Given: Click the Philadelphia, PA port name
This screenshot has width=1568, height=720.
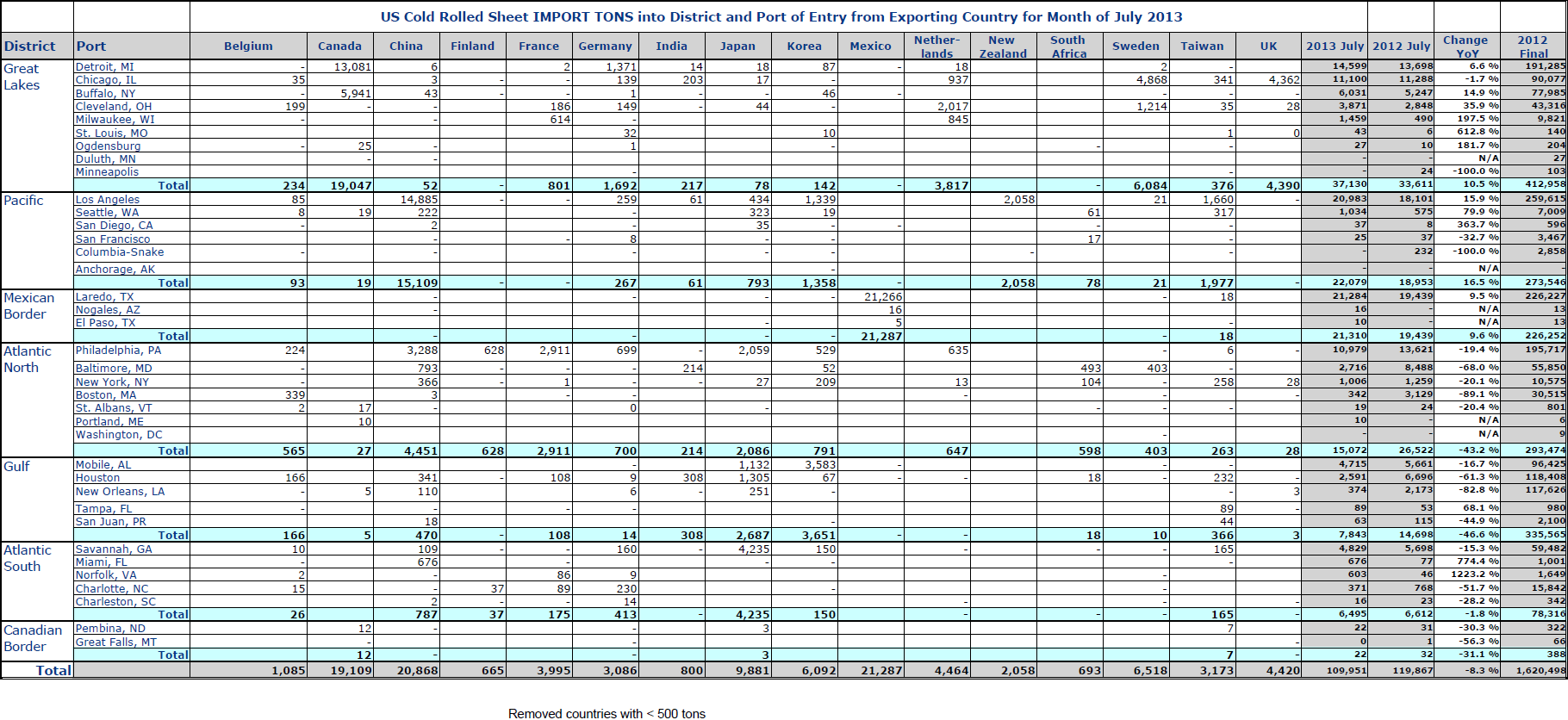Looking at the screenshot, I should pos(118,350).
